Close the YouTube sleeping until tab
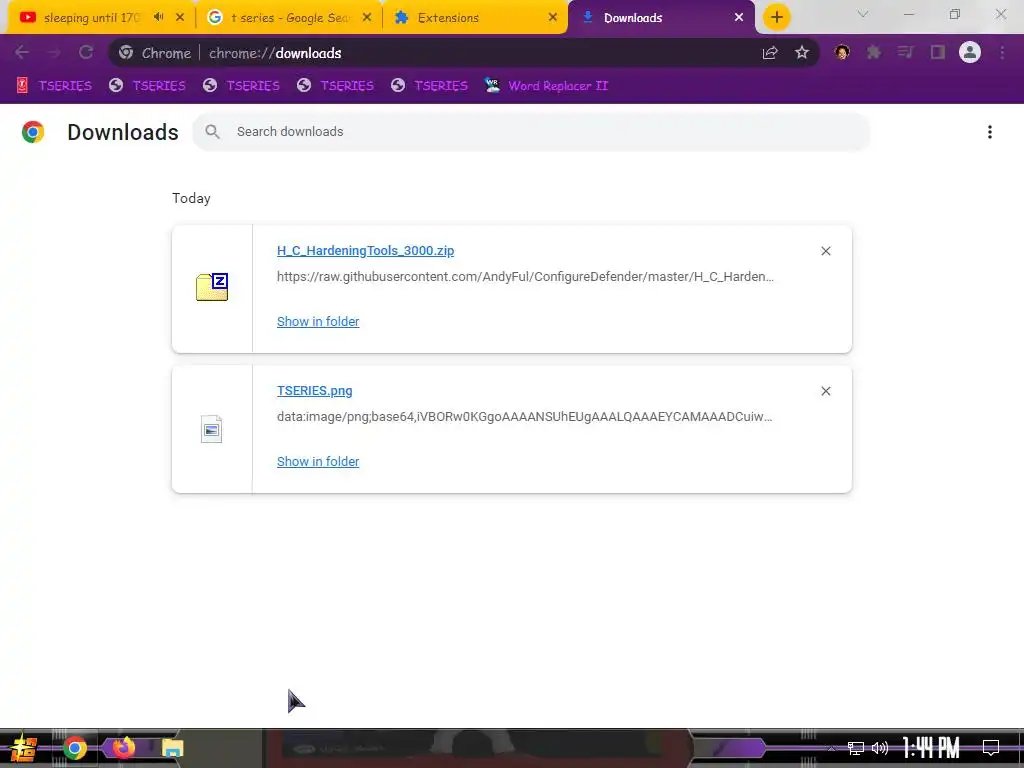Screen dimensions: 1024x768 coord(180,18)
